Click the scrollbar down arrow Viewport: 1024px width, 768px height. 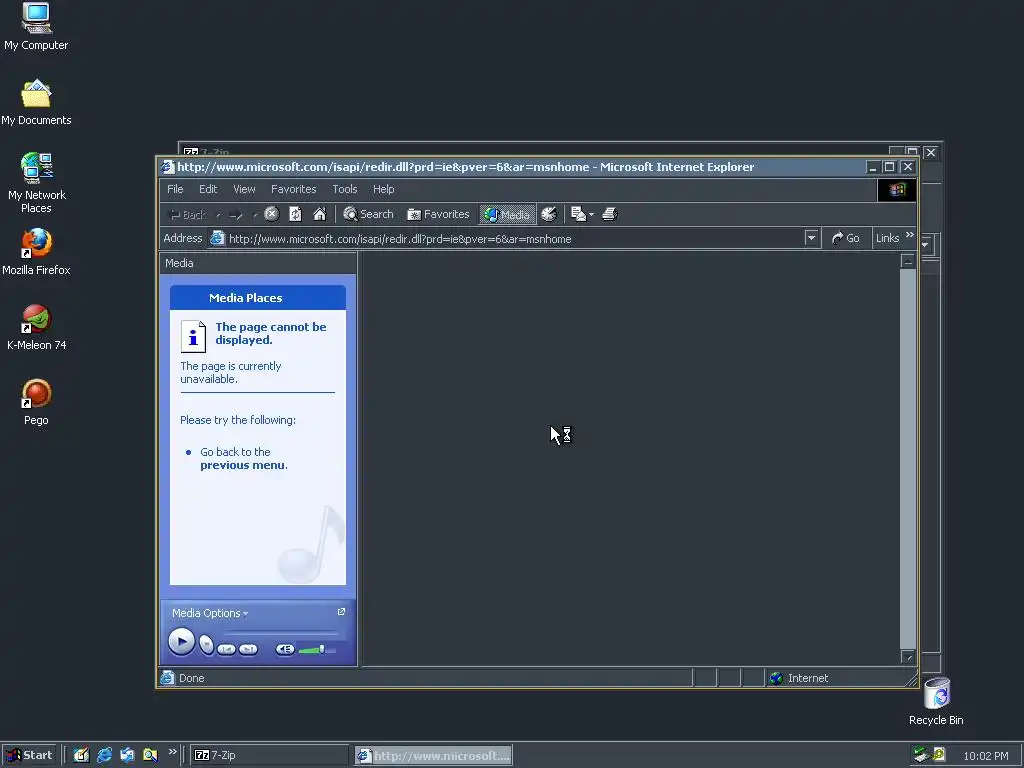[908, 657]
